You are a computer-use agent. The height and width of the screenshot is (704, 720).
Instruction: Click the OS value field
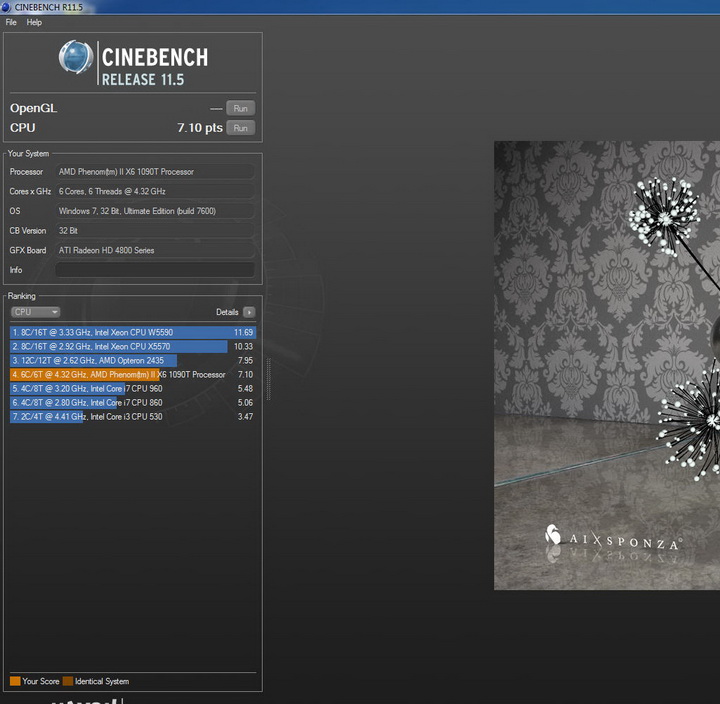coord(155,211)
